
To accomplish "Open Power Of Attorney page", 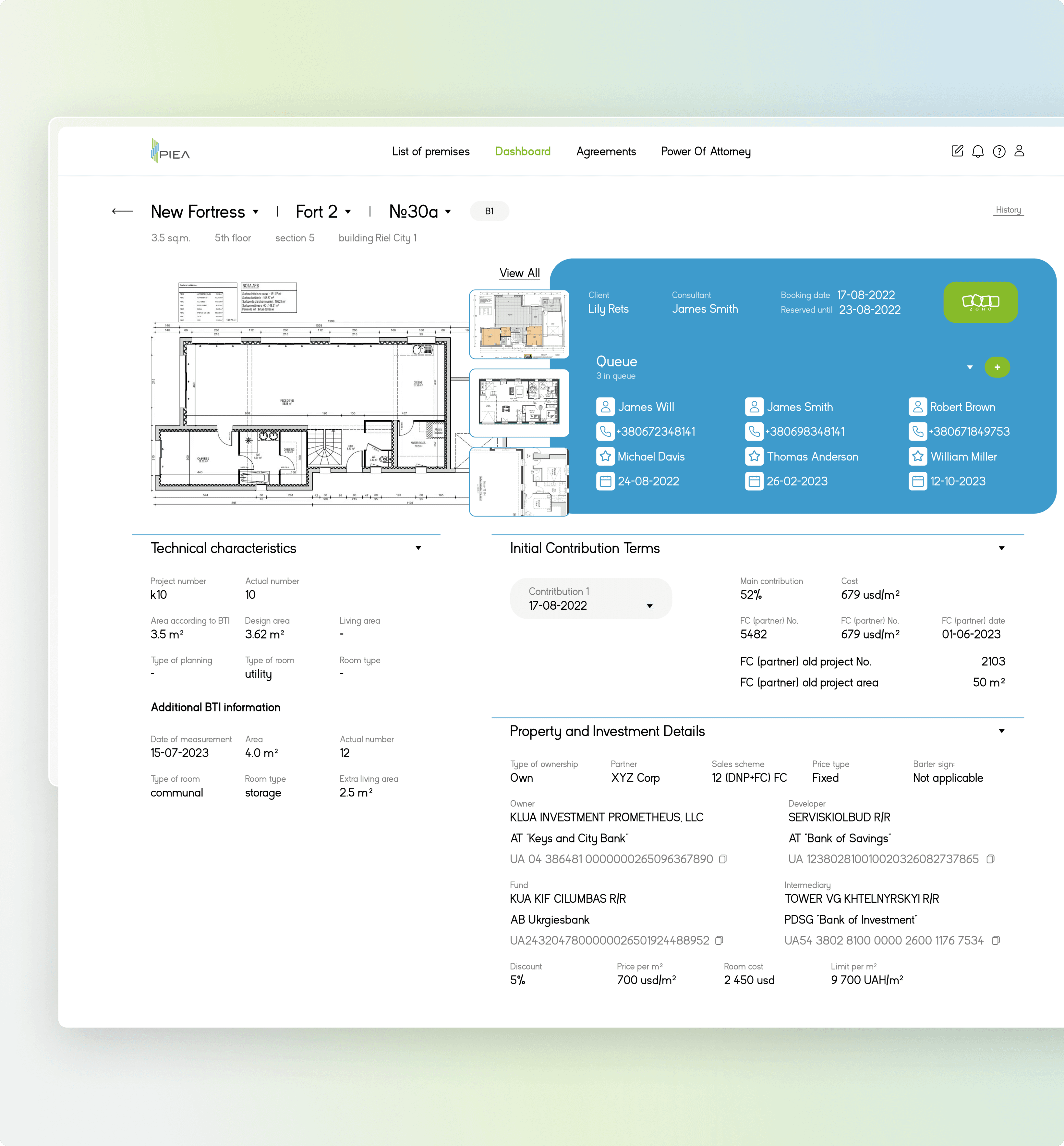I will pyautogui.click(x=706, y=152).
